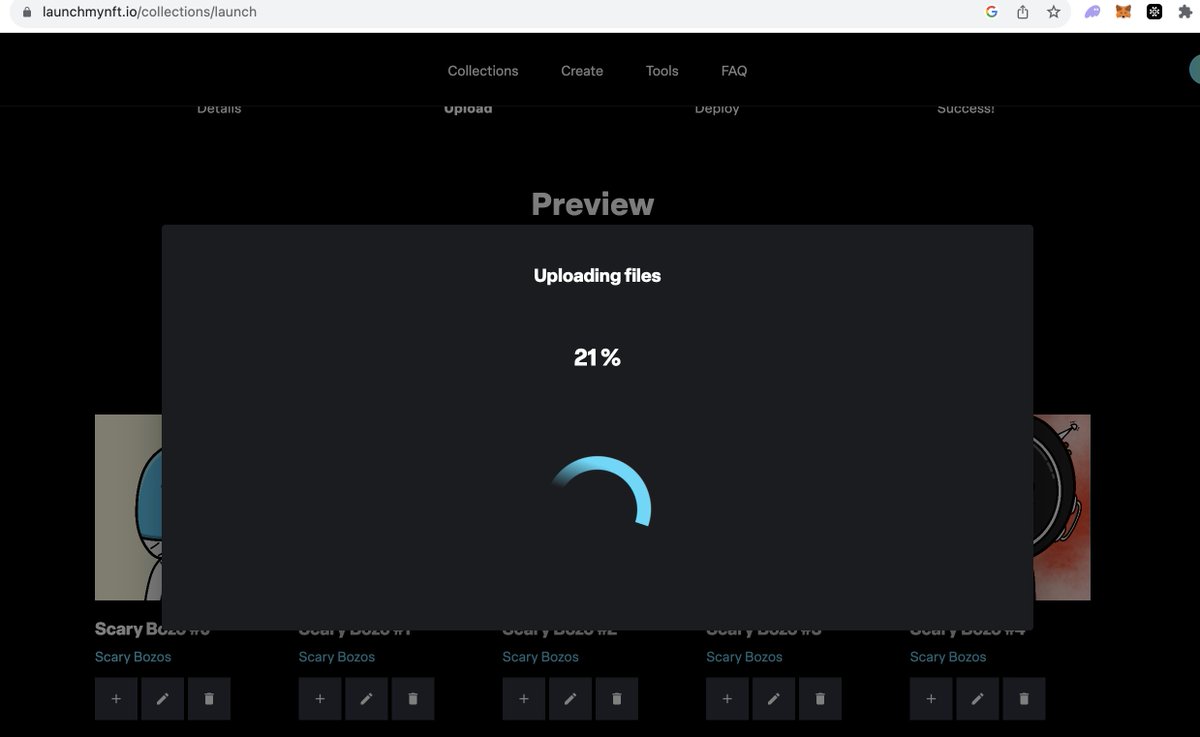1200x737 pixels.
Task: Open the Collections nav item
Action: click(x=483, y=71)
